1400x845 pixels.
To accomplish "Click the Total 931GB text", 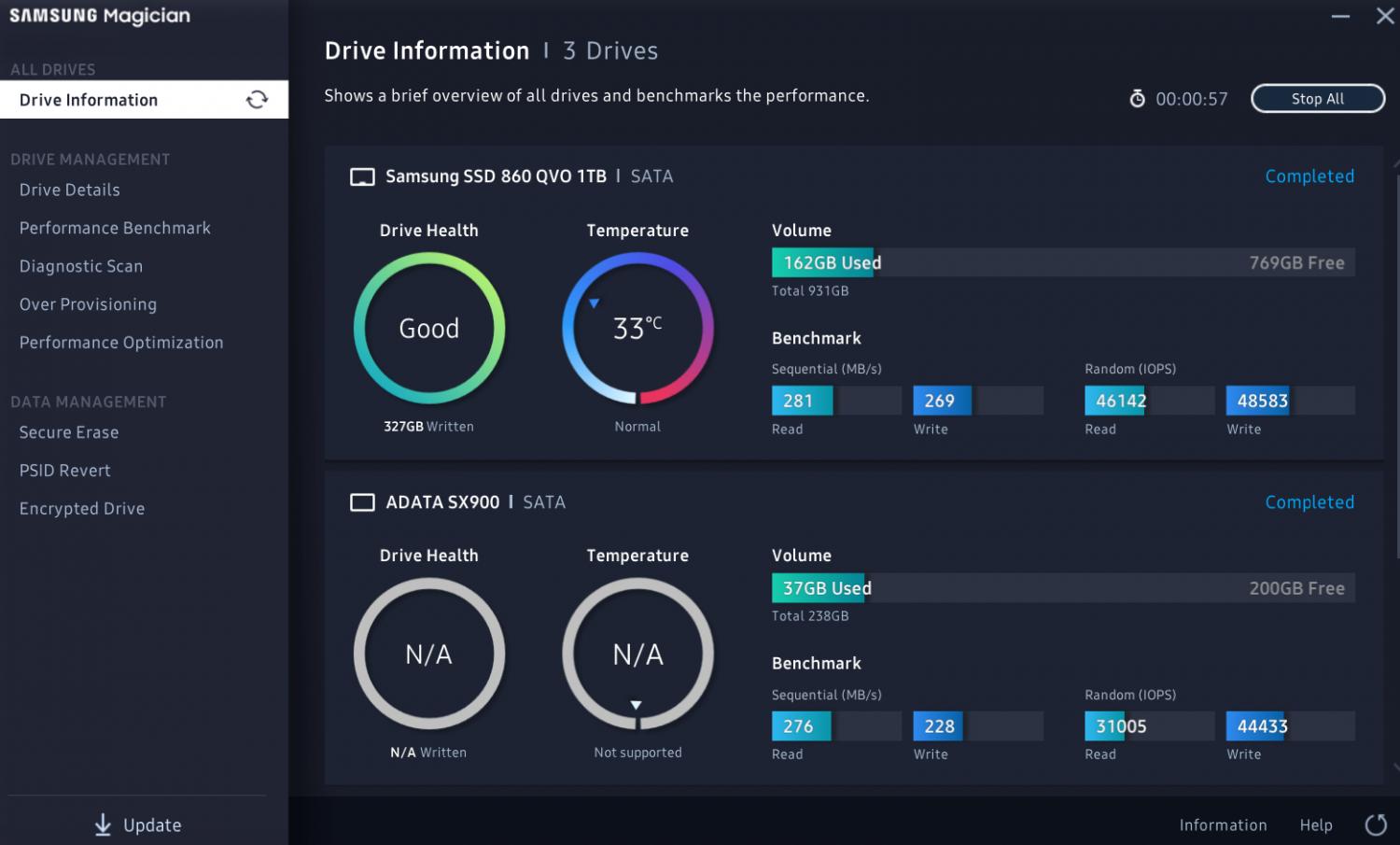I will (x=810, y=291).
